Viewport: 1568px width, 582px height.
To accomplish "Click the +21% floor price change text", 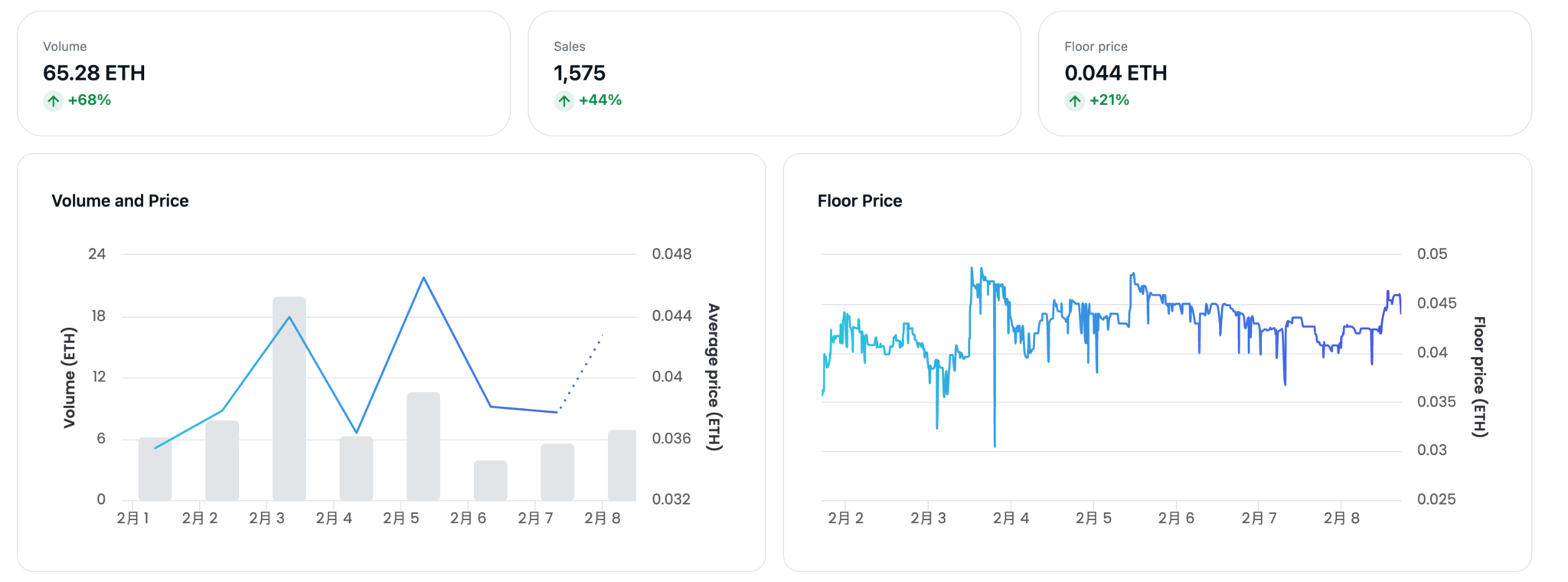I will 1109,100.
